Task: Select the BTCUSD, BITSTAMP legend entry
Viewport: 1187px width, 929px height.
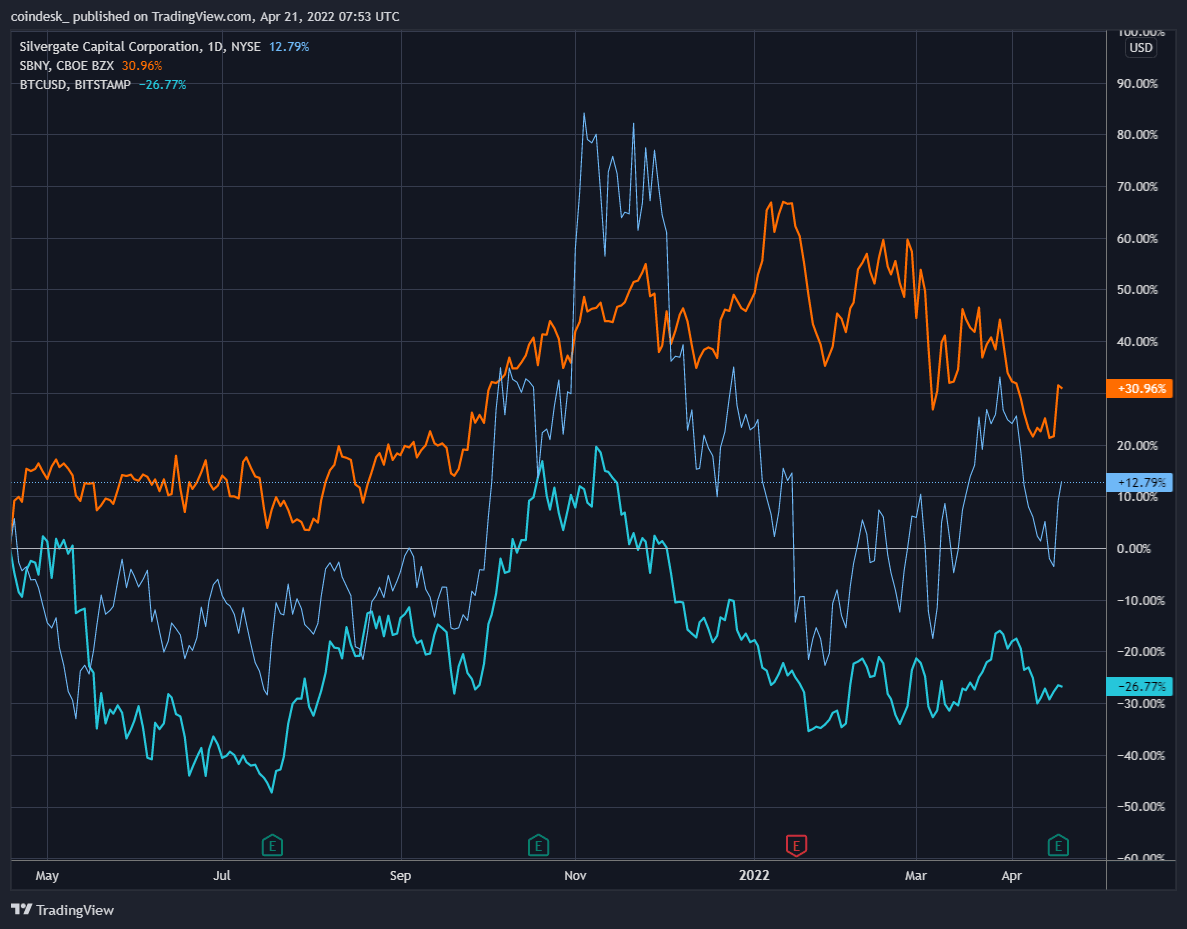Action: (x=76, y=84)
